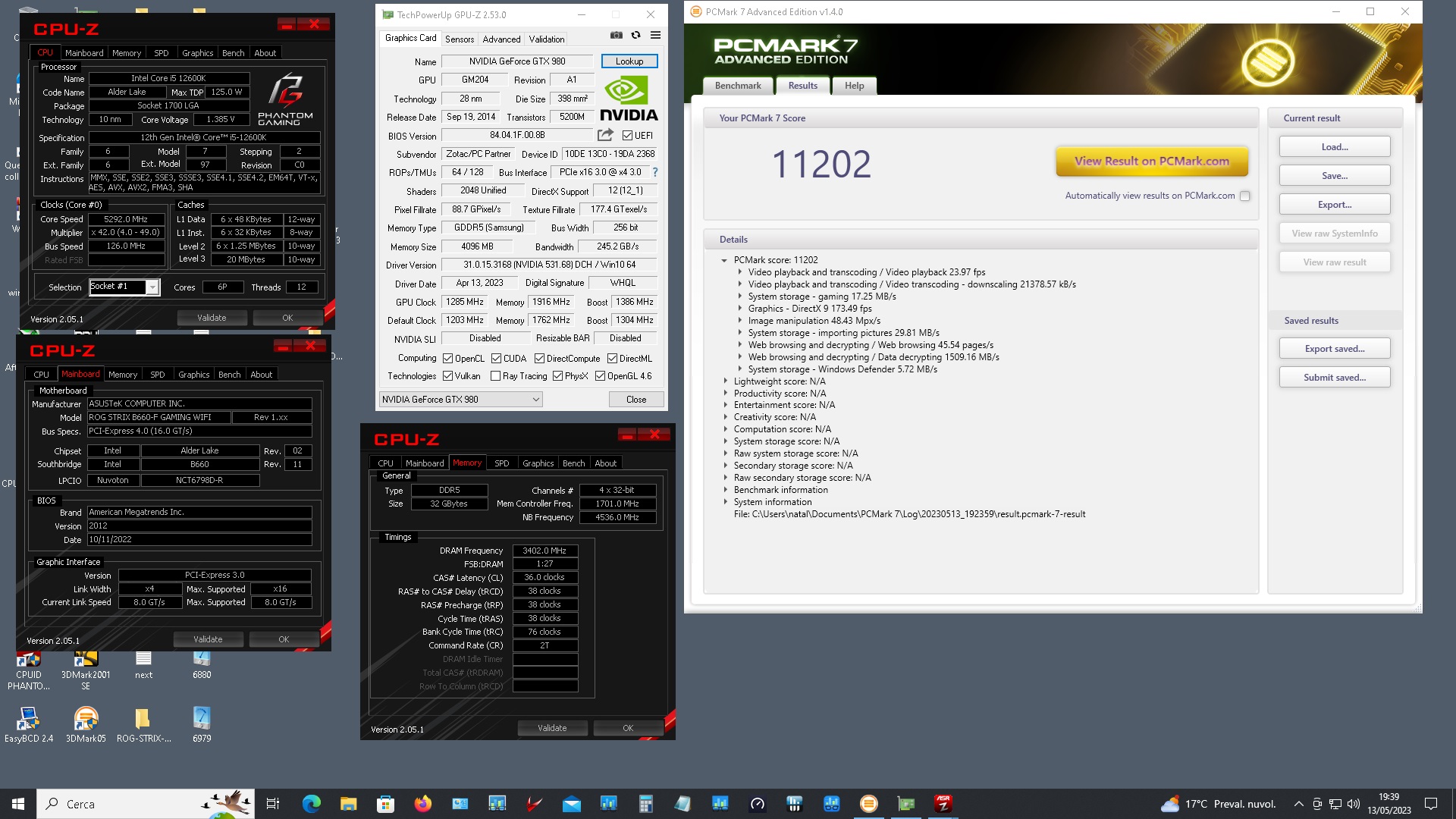Switch to CPU-Z Phantom taskbar icon

pyautogui.click(x=943, y=804)
